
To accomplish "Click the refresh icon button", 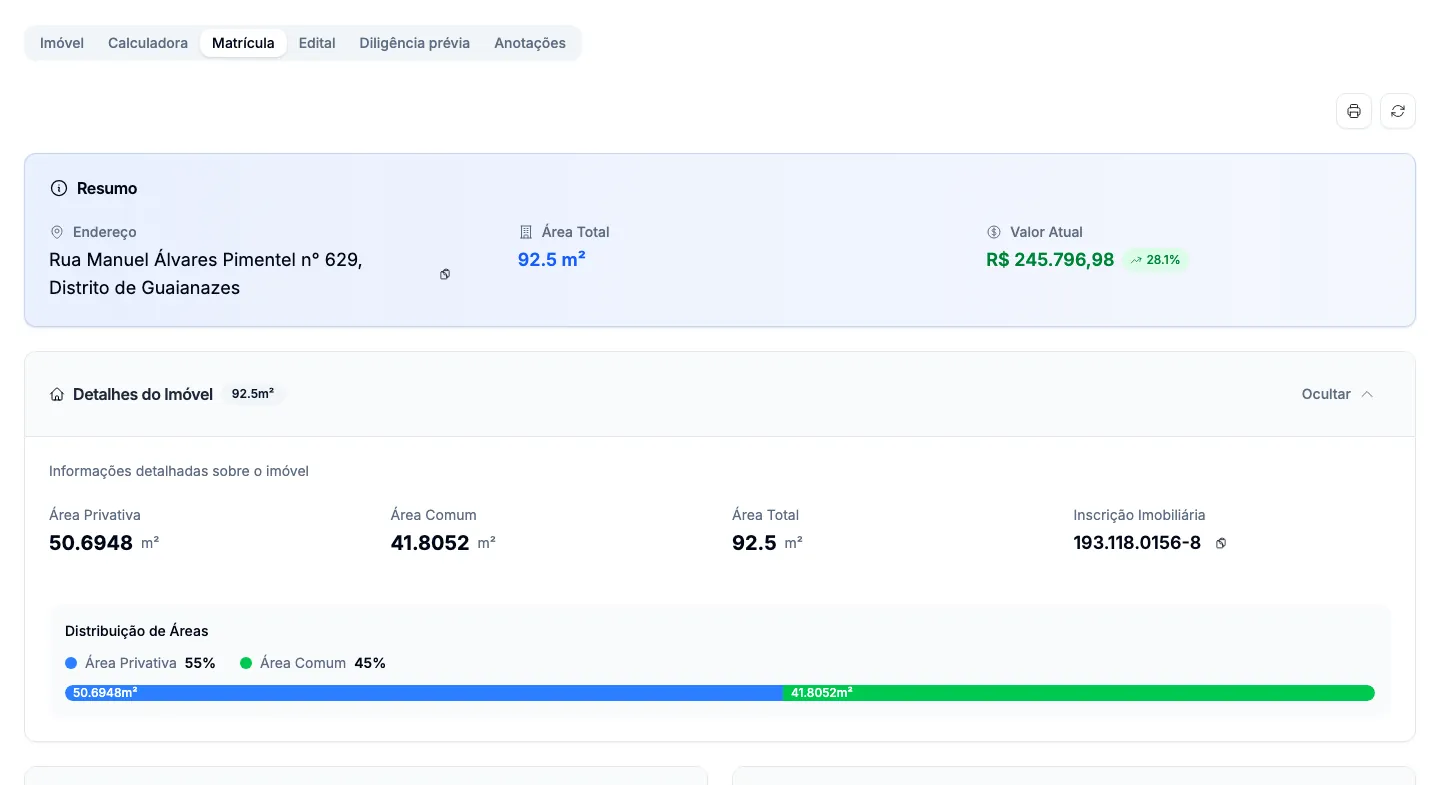I will click(1398, 111).
